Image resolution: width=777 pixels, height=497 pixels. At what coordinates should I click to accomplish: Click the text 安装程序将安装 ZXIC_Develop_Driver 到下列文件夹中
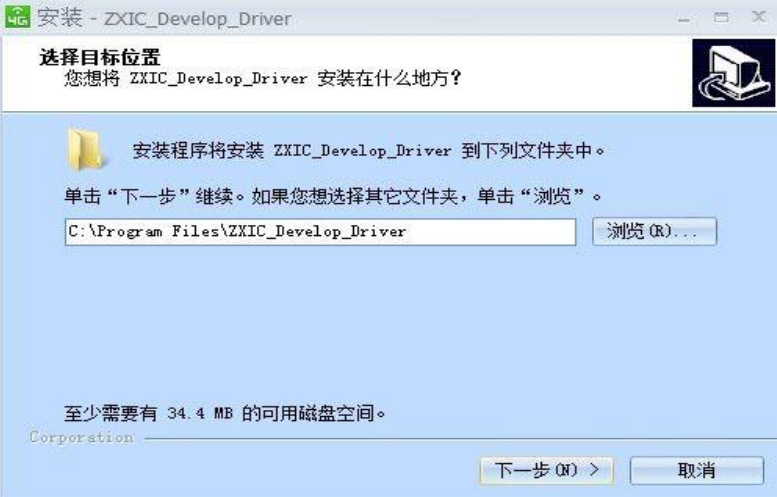coord(368,150)
